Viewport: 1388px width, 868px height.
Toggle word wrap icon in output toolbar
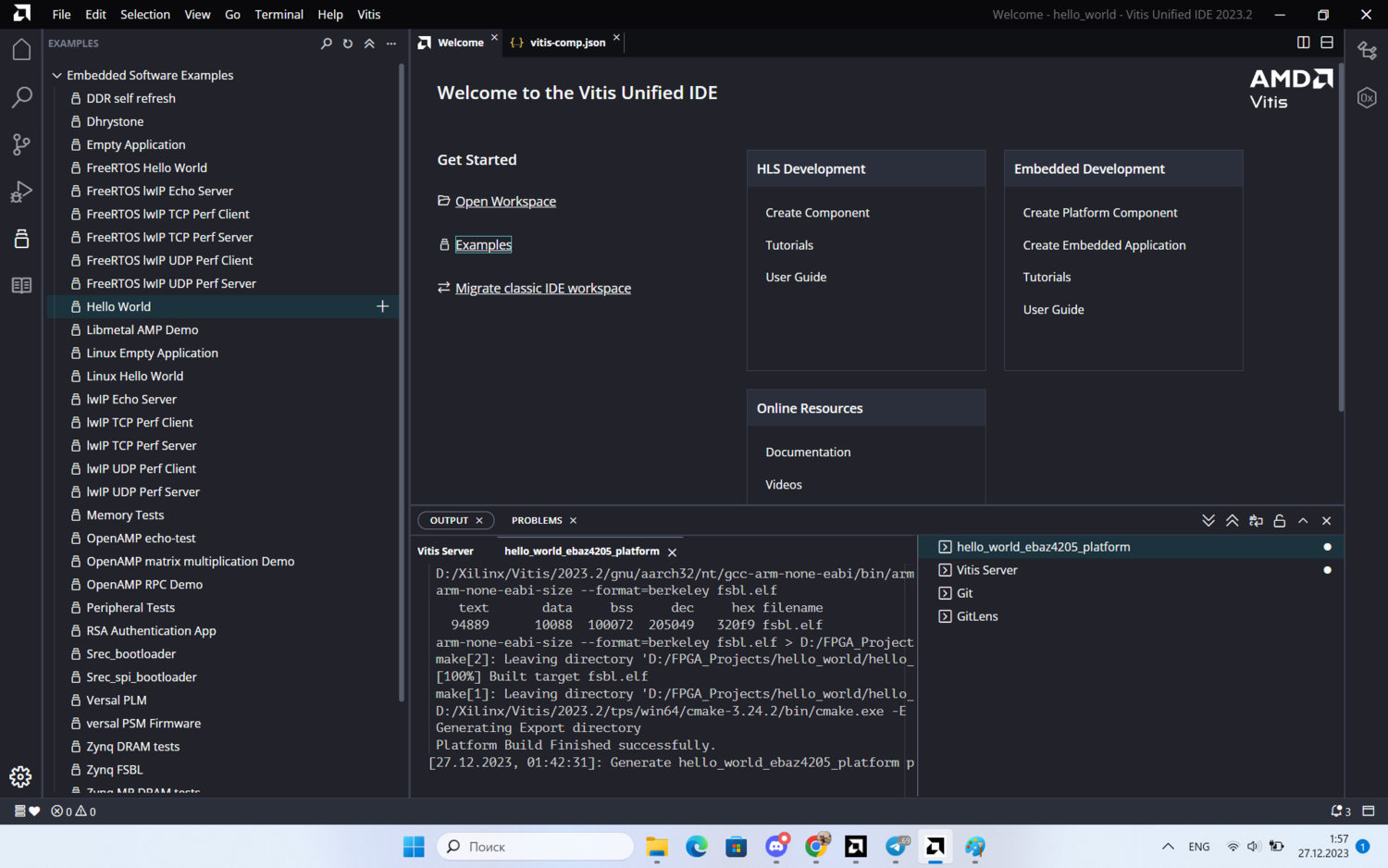point(1256,521)
